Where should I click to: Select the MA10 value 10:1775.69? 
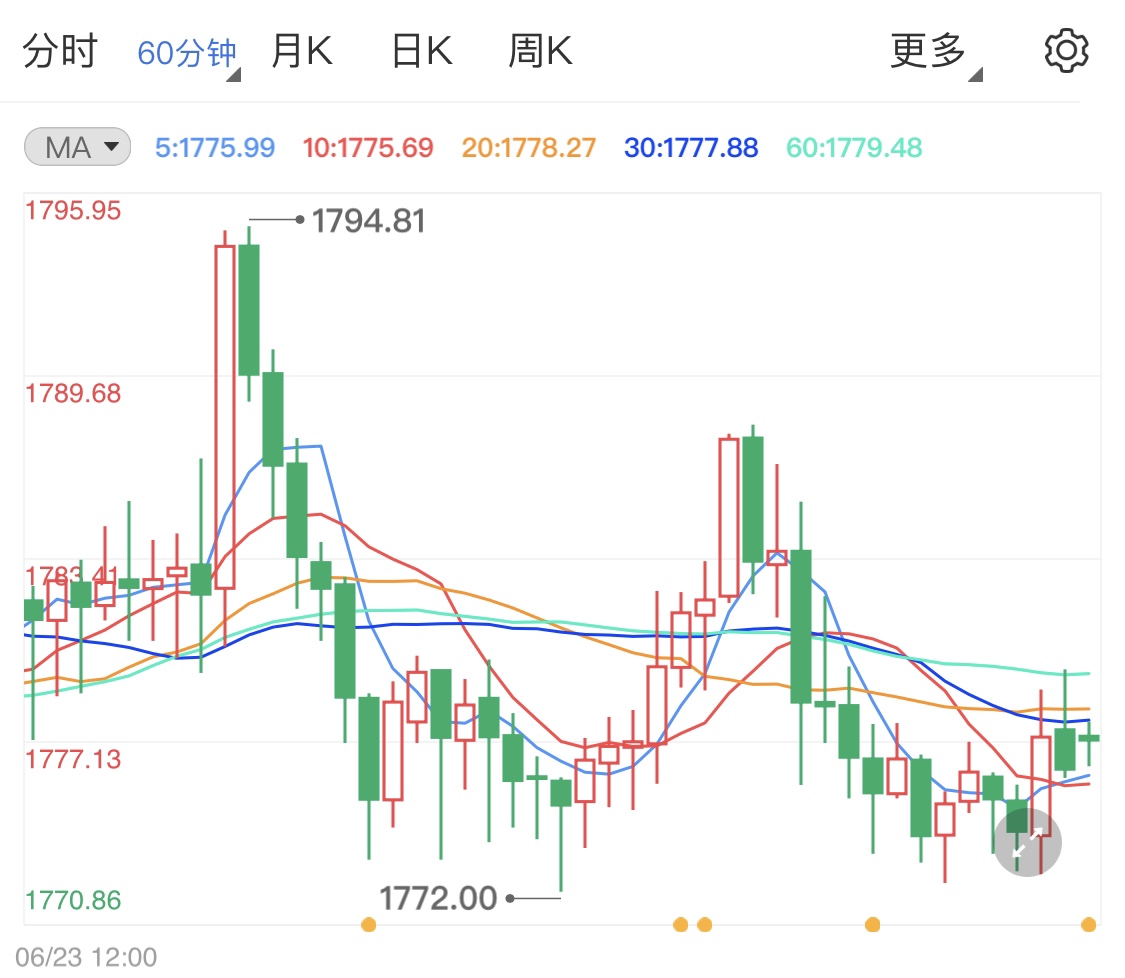pyautogui.click(x=367, y=148)
